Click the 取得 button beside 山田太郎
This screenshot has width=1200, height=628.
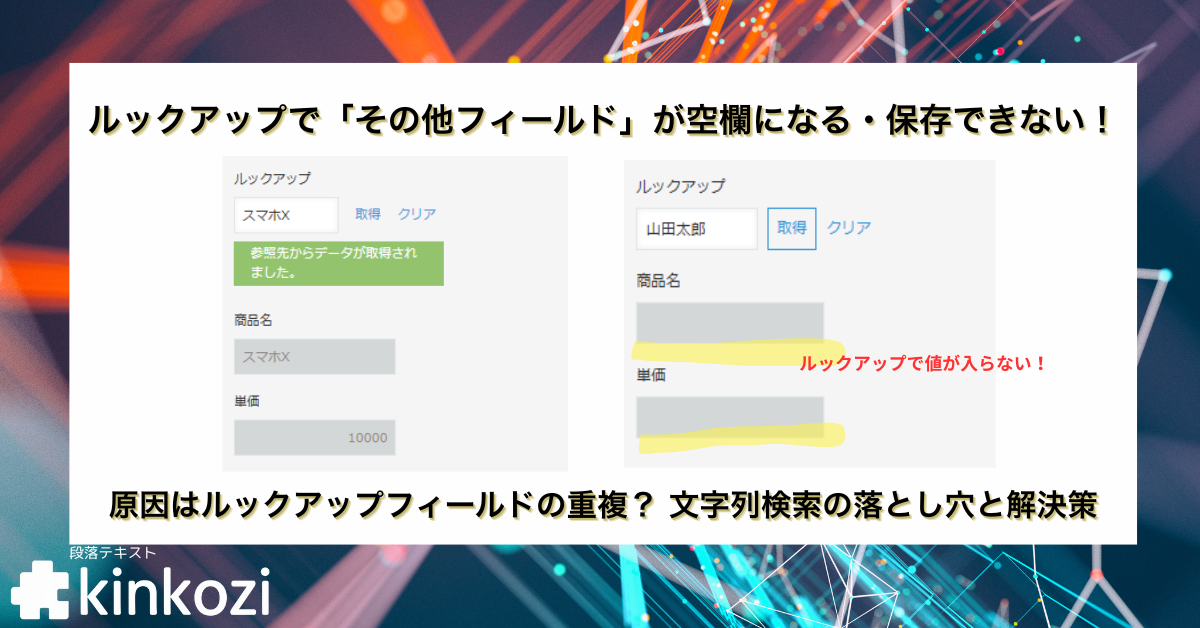pos(789,228)
